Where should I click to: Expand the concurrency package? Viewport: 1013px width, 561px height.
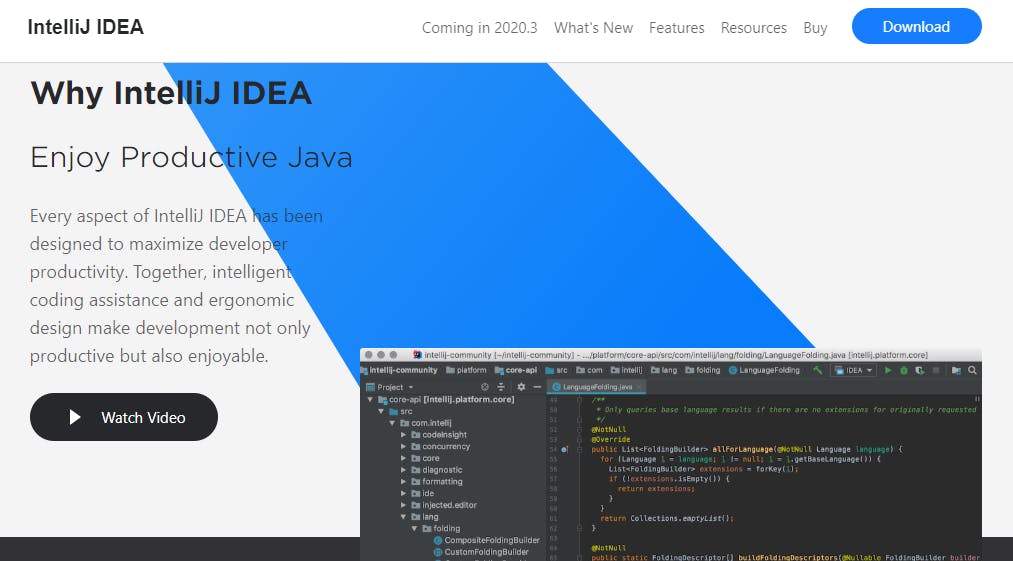pos(403,447)
